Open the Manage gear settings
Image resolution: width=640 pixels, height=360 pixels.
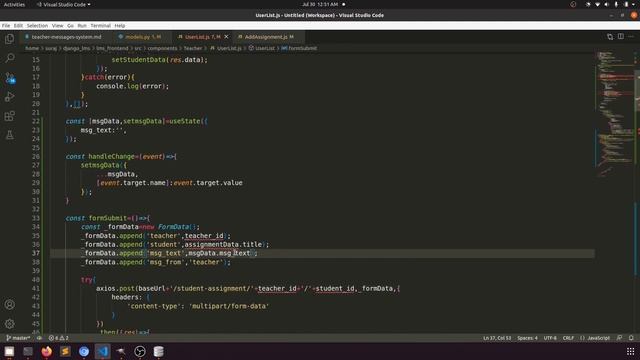click(10, 324)
